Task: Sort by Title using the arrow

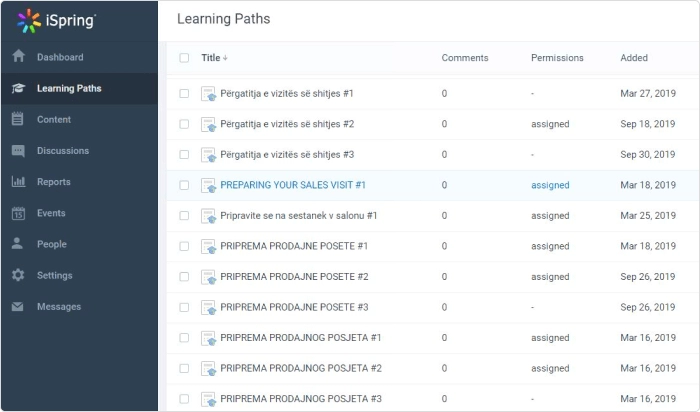Action: click(225, 58)
